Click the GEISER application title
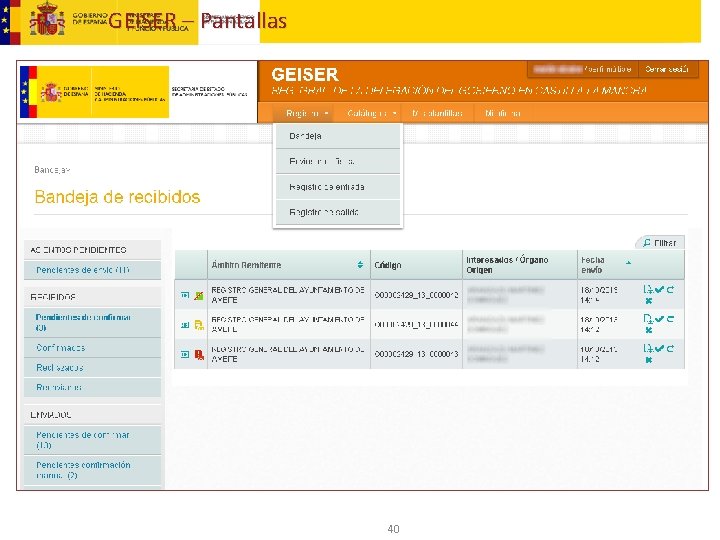 tap(305, 74)
